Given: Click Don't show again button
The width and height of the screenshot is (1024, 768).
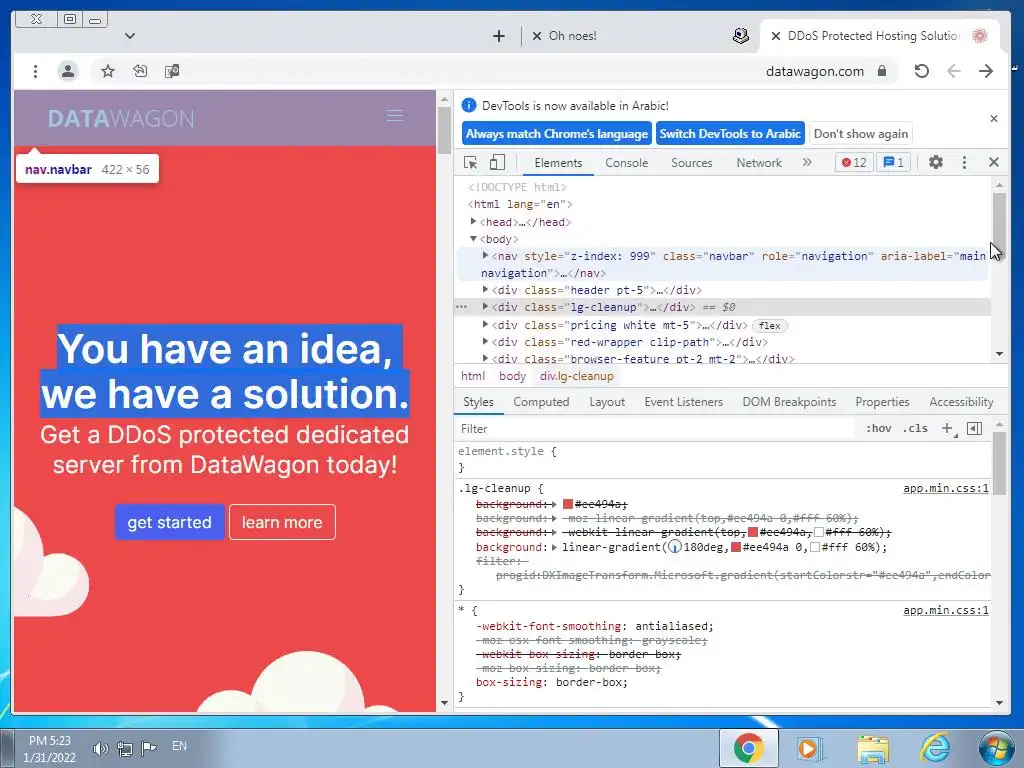Looking at the screenshot, I should 861,134.
